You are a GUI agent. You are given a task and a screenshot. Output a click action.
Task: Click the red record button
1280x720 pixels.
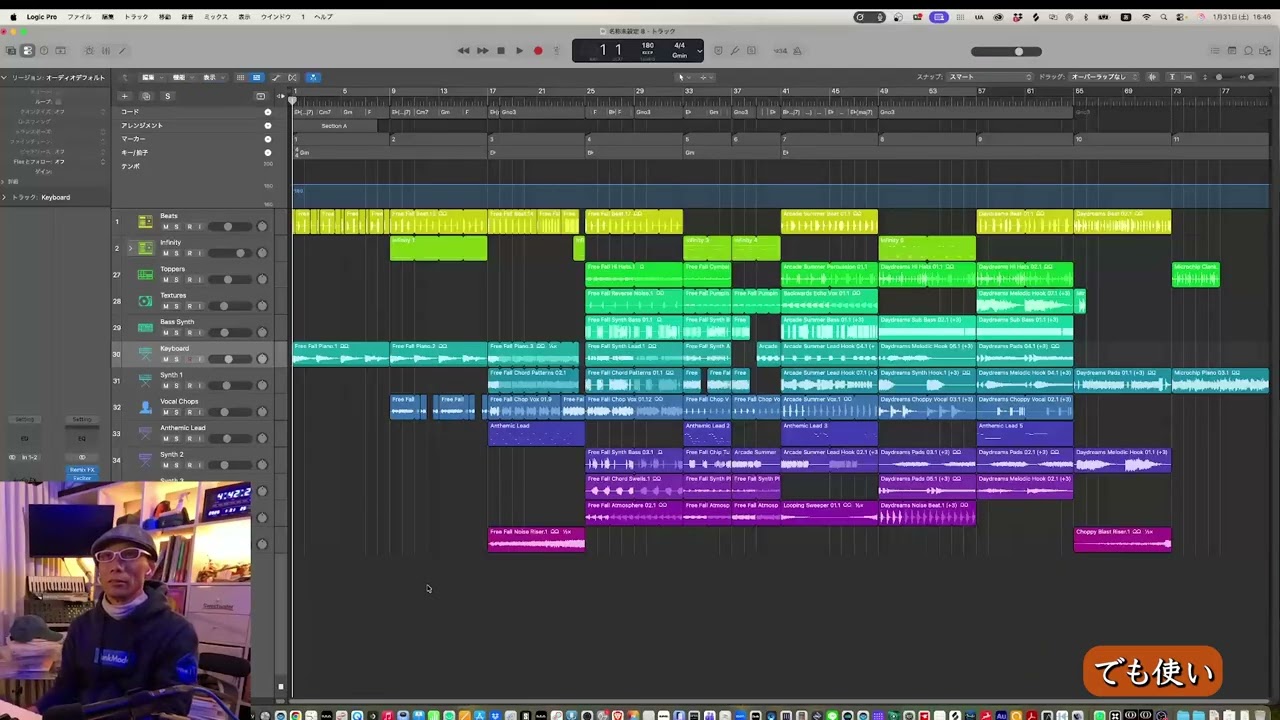538,51
